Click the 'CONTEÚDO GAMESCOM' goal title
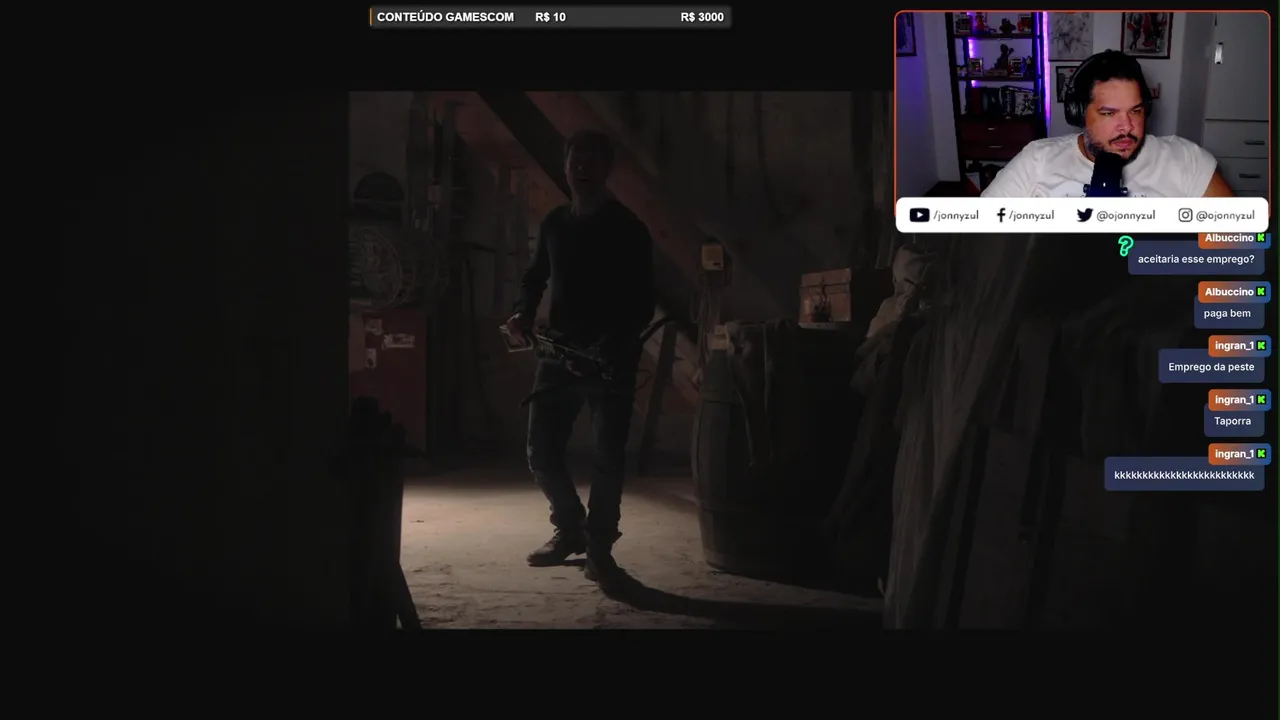 coord(445,17)
